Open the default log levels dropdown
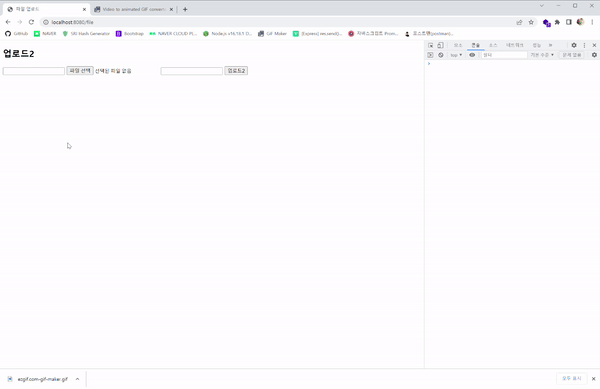The width and height of the screenshot is (600, 389). (x=542, y=55)
